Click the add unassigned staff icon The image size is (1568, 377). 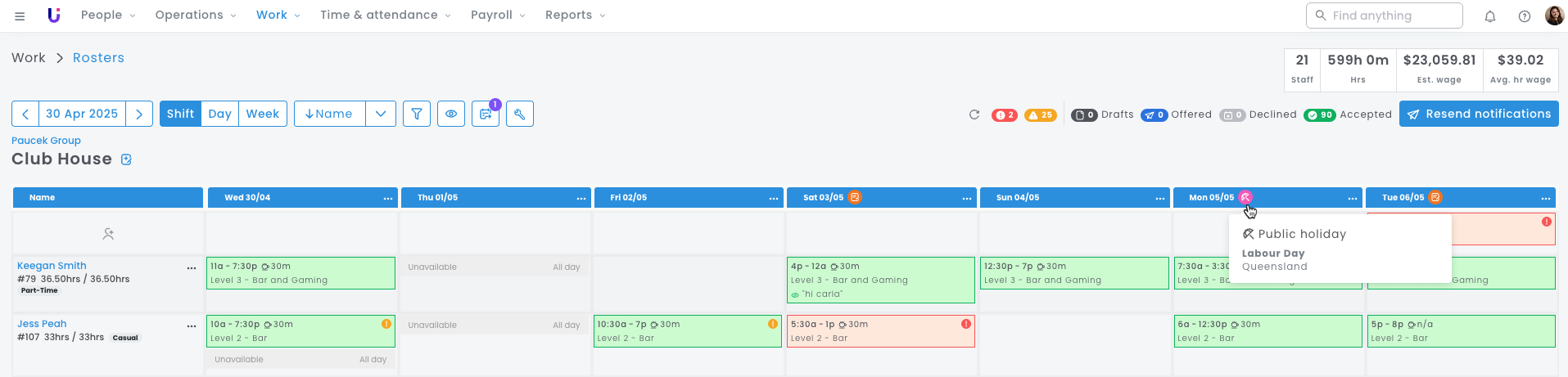coord(108,234)
